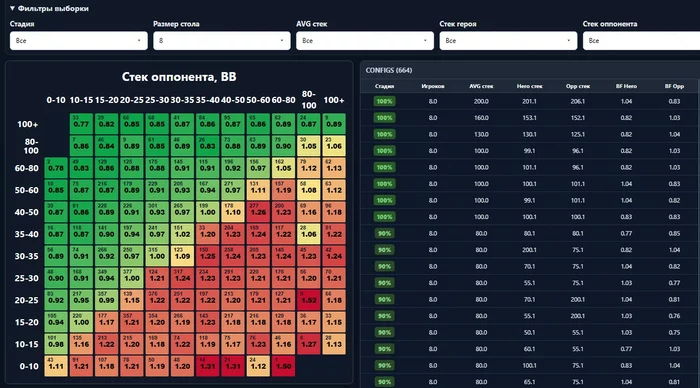Click the 100% badge in the 160.0 row

(x=384, y=118)
